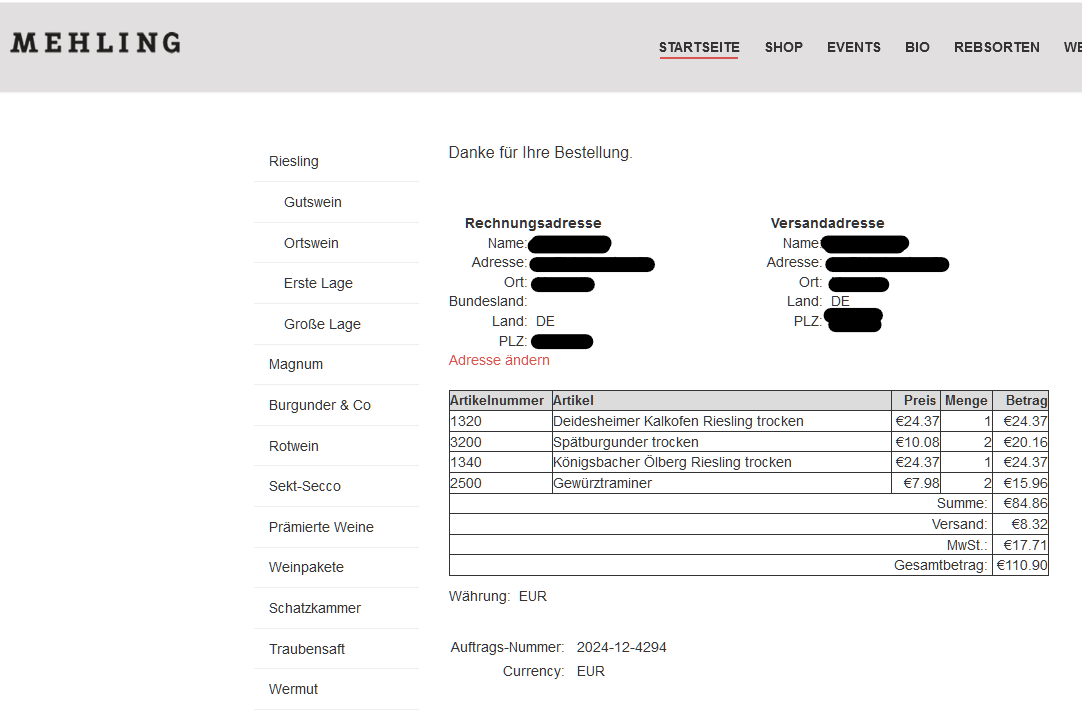Click article number 3200
The height and width of the screenshot is (726, 1082).
[466, 442]
